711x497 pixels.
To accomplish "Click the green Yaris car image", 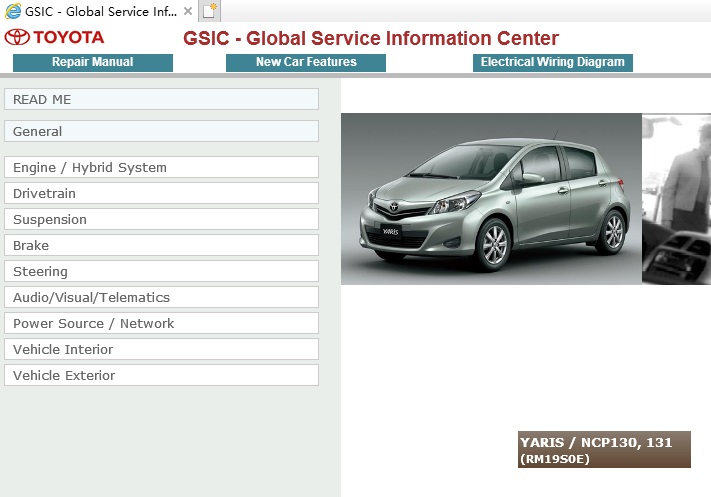I will tap(491, 199).
